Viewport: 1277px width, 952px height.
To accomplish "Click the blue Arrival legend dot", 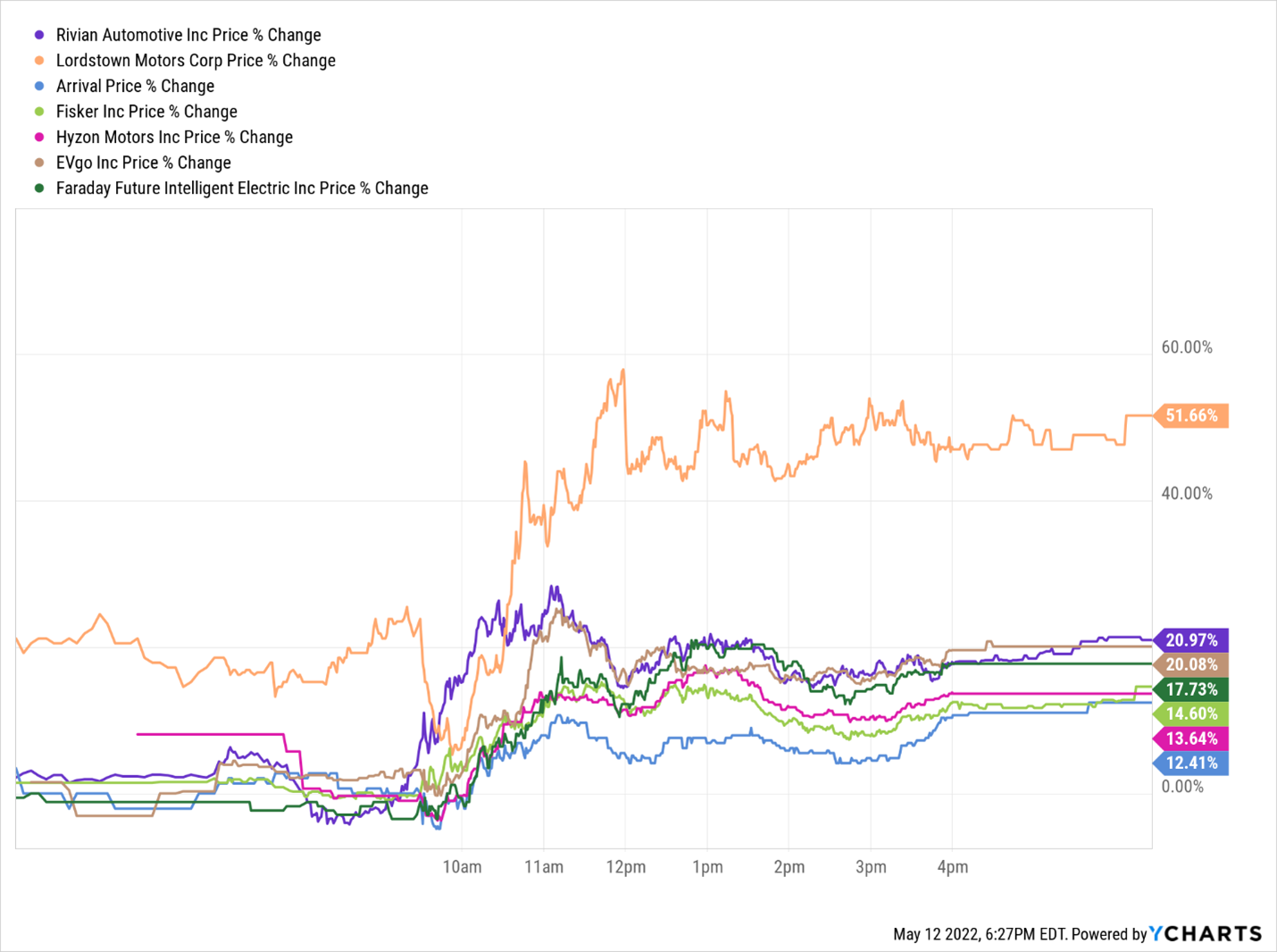I will (39, 87).
